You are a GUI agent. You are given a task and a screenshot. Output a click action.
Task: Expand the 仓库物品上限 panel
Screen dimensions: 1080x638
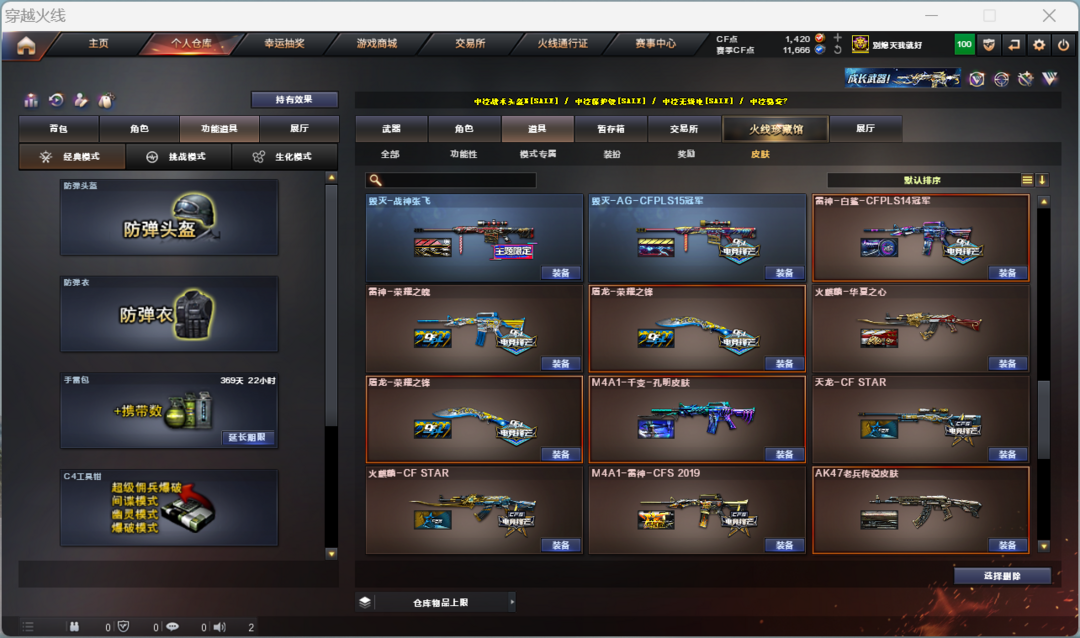click(x=512, y=602)
